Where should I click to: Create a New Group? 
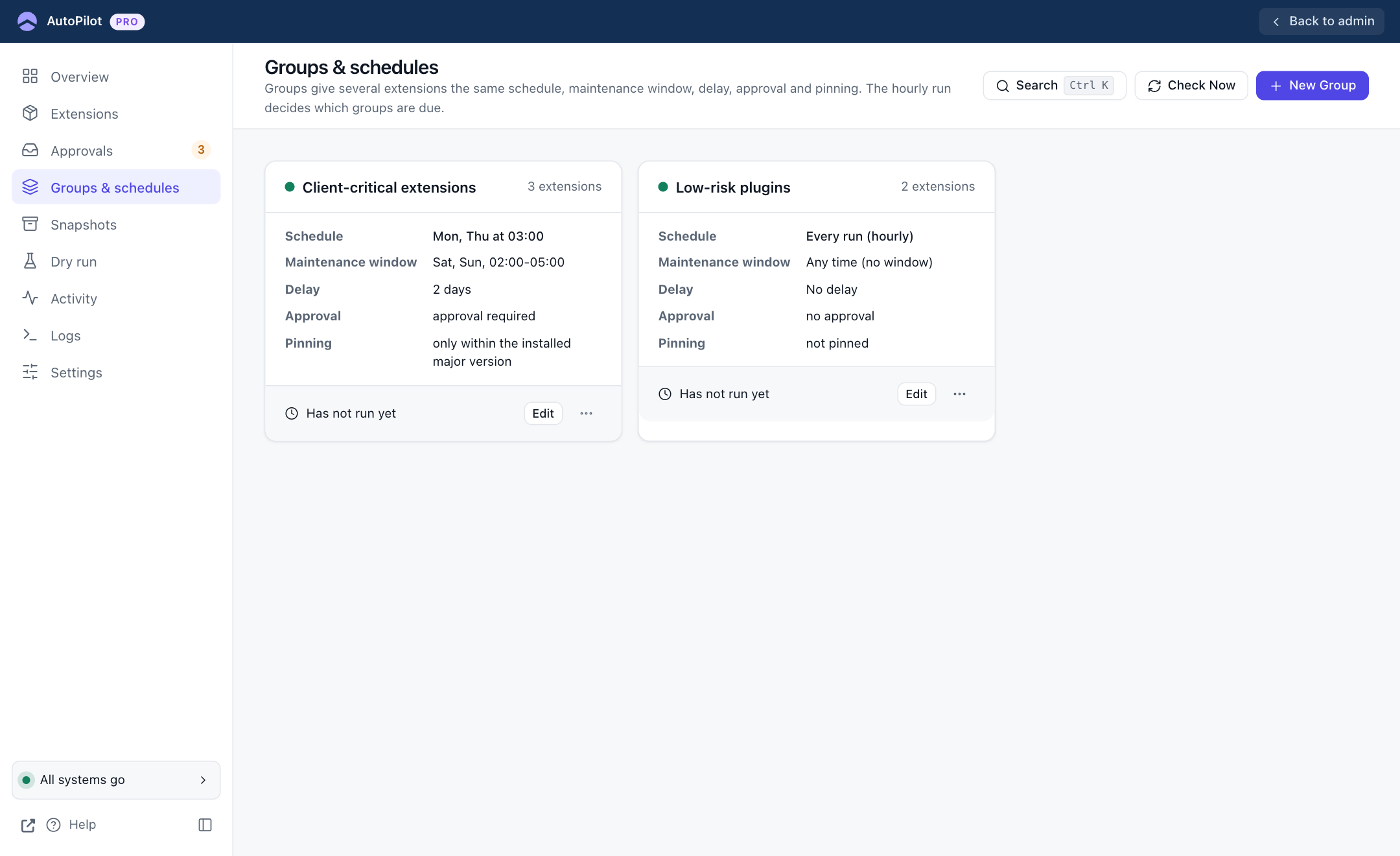[1312, 86]
